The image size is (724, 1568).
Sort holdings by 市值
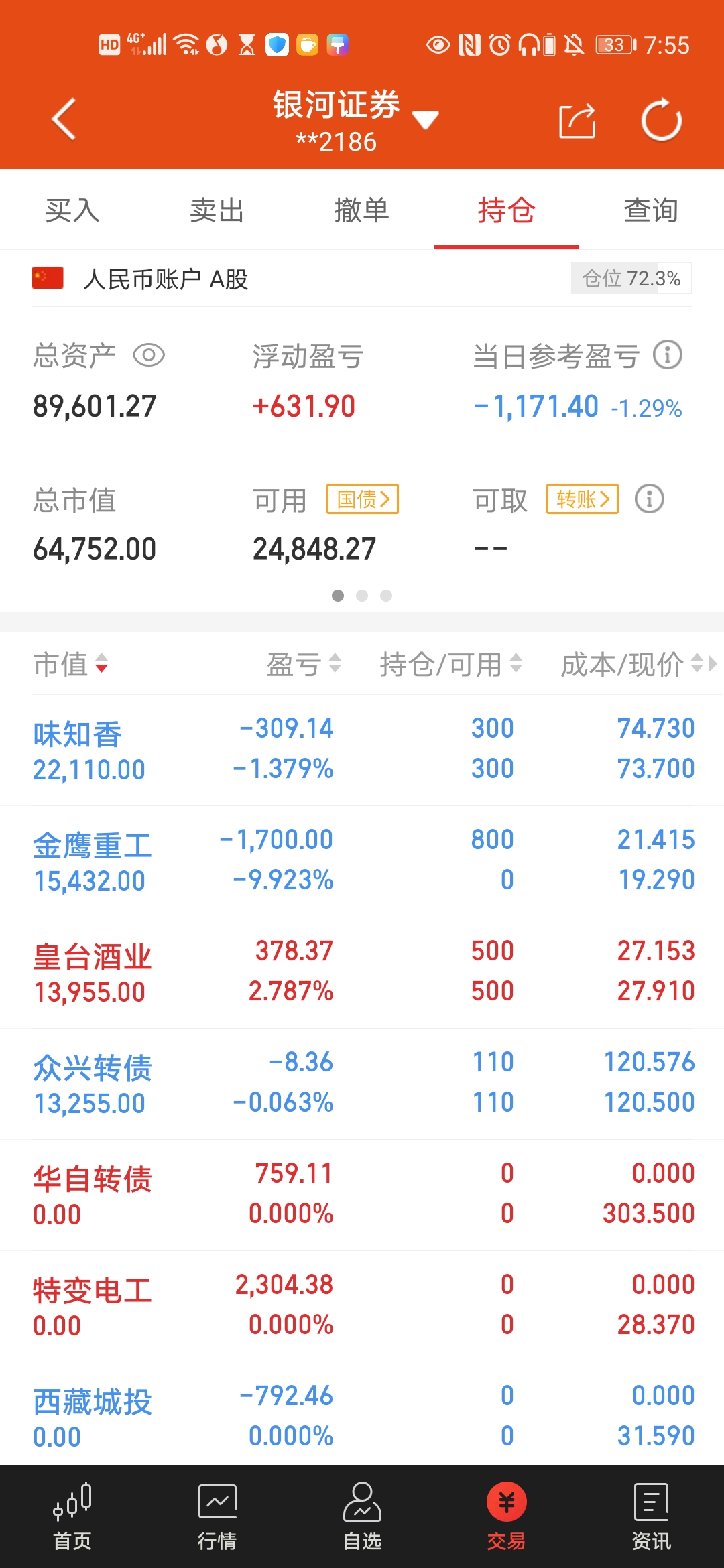pos(71,665)
